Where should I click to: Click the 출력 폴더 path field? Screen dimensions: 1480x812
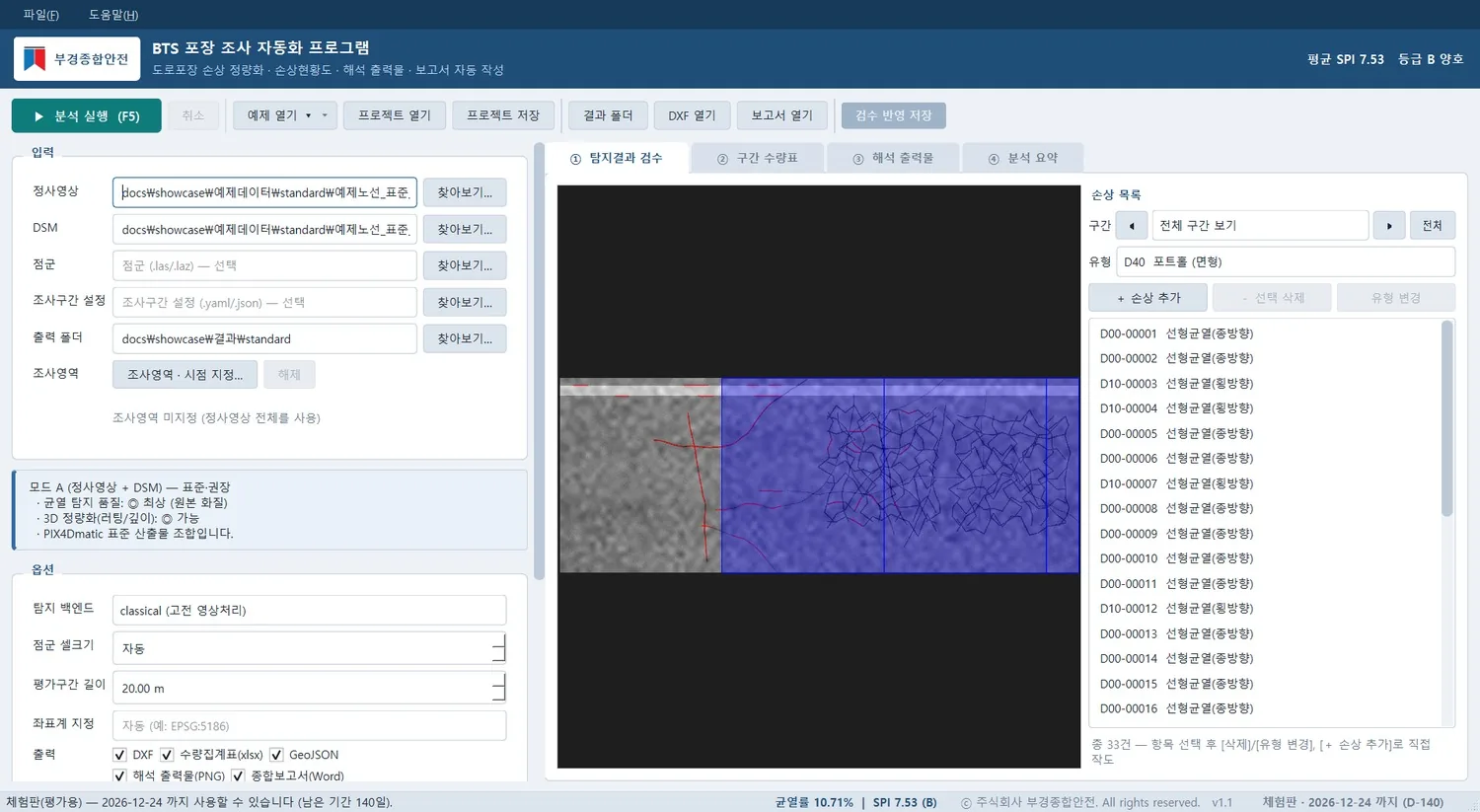(x=264, y=339)
